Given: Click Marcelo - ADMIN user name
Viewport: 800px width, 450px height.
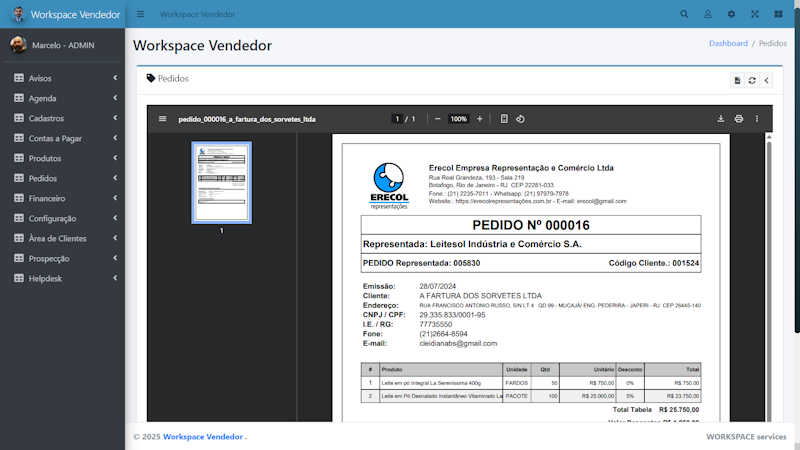Looking at the screenshot, I should click(63, 45).
